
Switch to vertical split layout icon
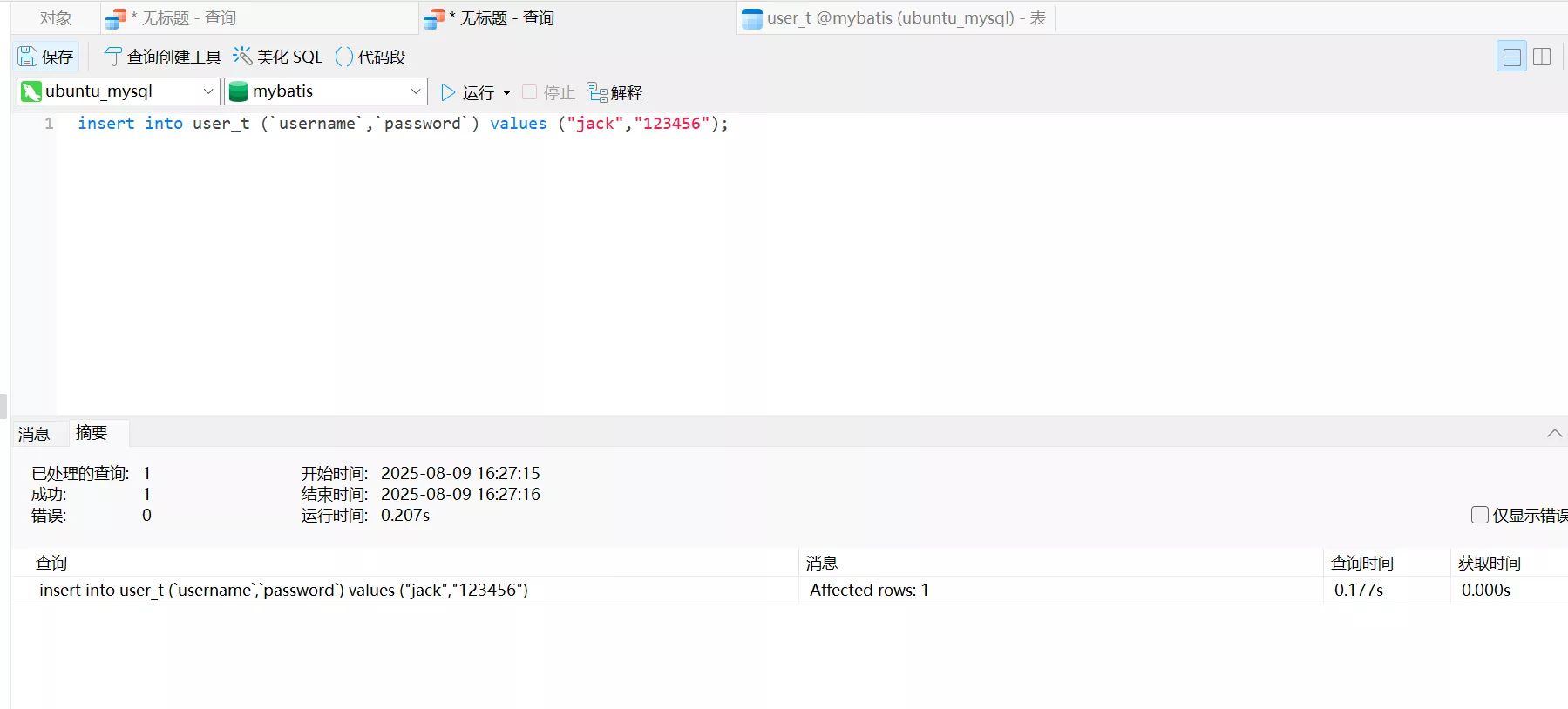1542,57
